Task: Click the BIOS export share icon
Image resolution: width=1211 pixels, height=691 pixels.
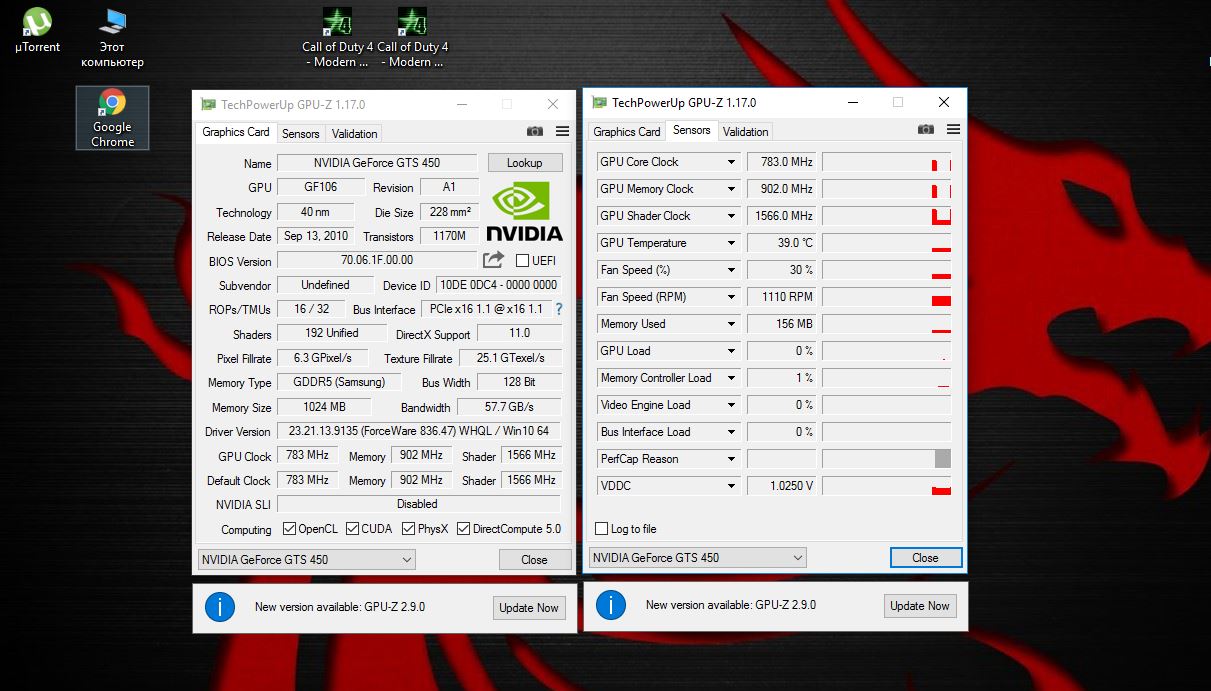Action: point(493,260)
